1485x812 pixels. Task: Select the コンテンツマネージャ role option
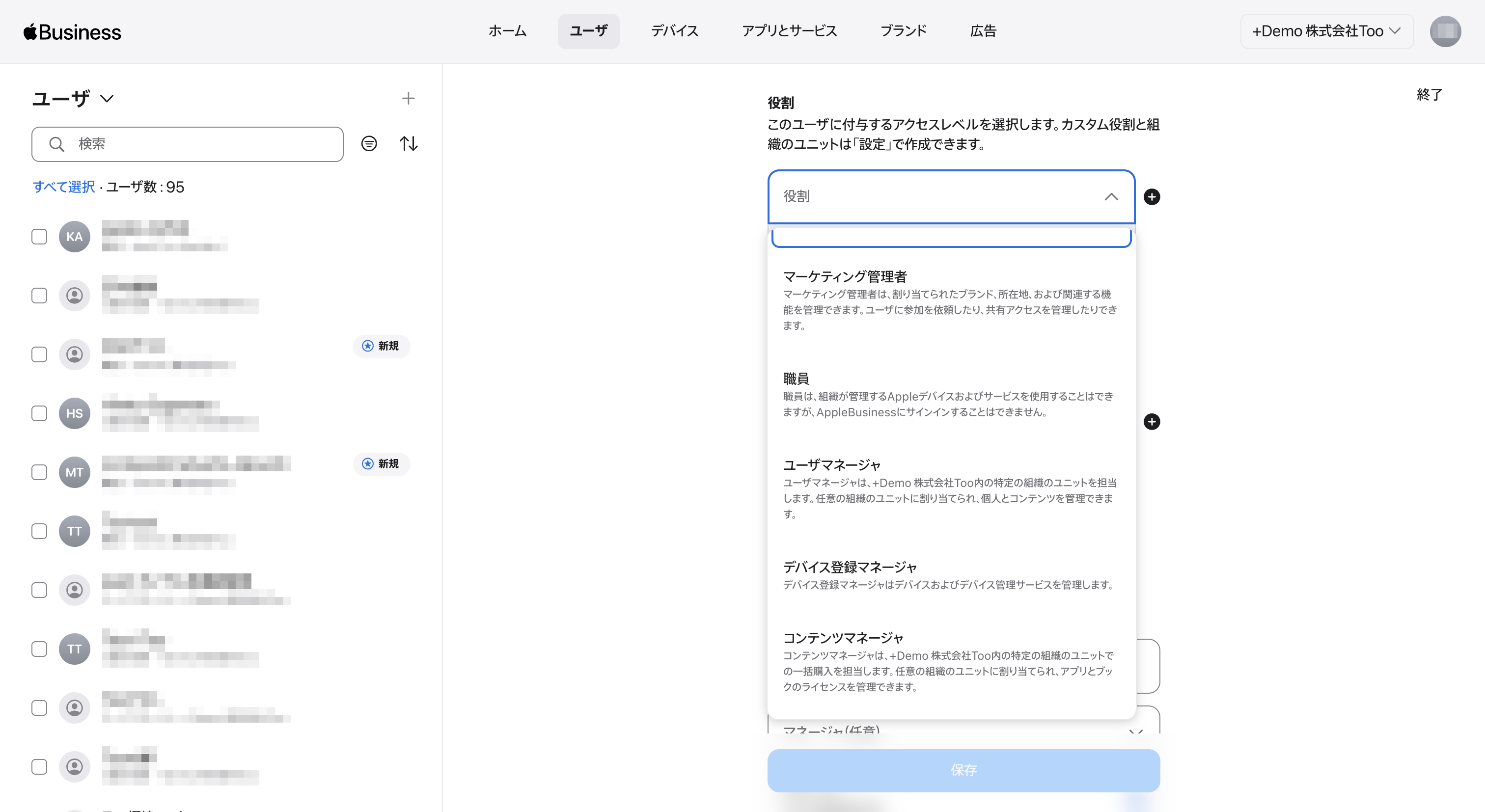(x=951, y=662)
